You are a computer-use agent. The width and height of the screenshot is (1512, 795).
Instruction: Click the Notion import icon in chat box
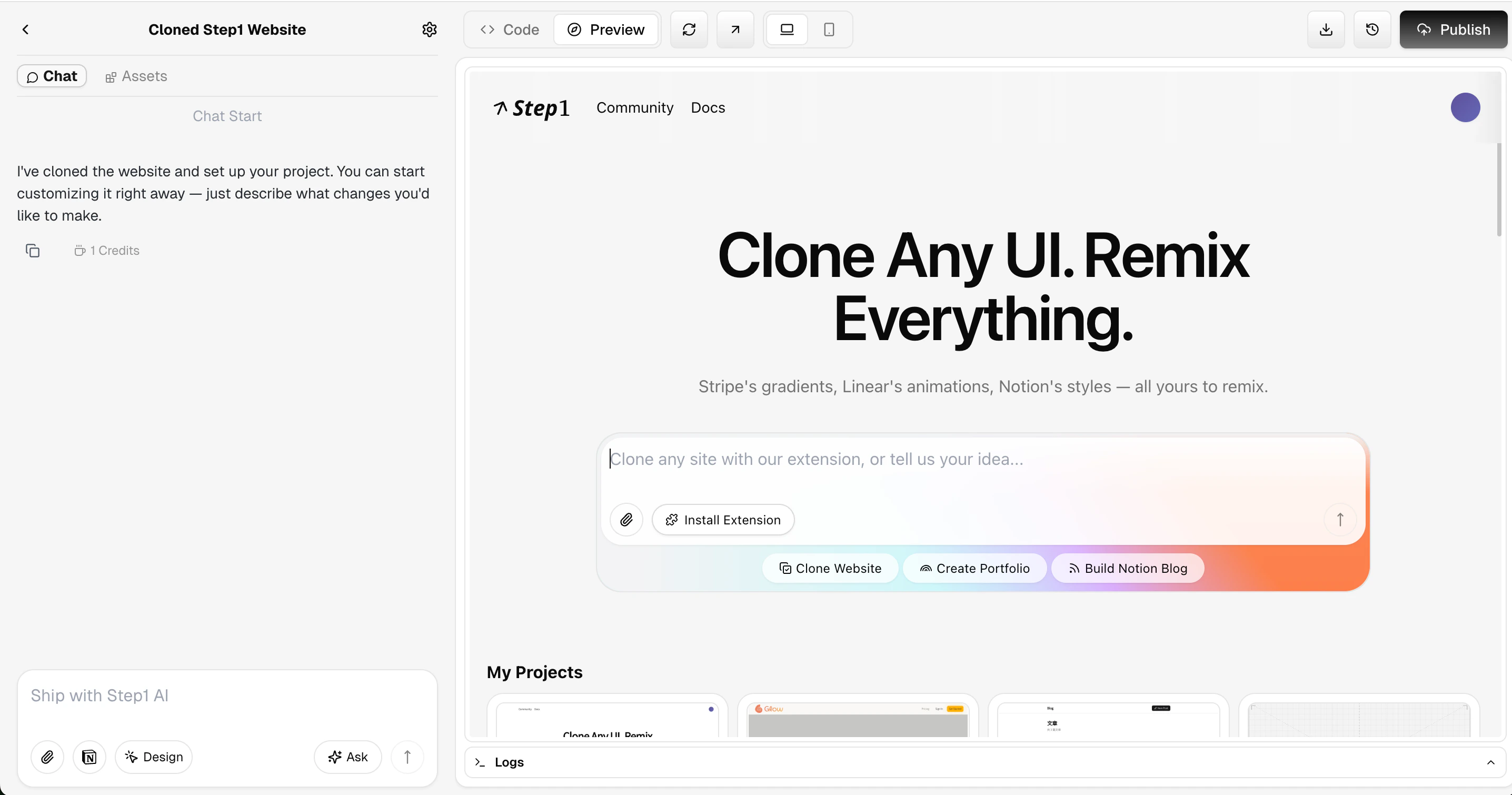[89, 757]
